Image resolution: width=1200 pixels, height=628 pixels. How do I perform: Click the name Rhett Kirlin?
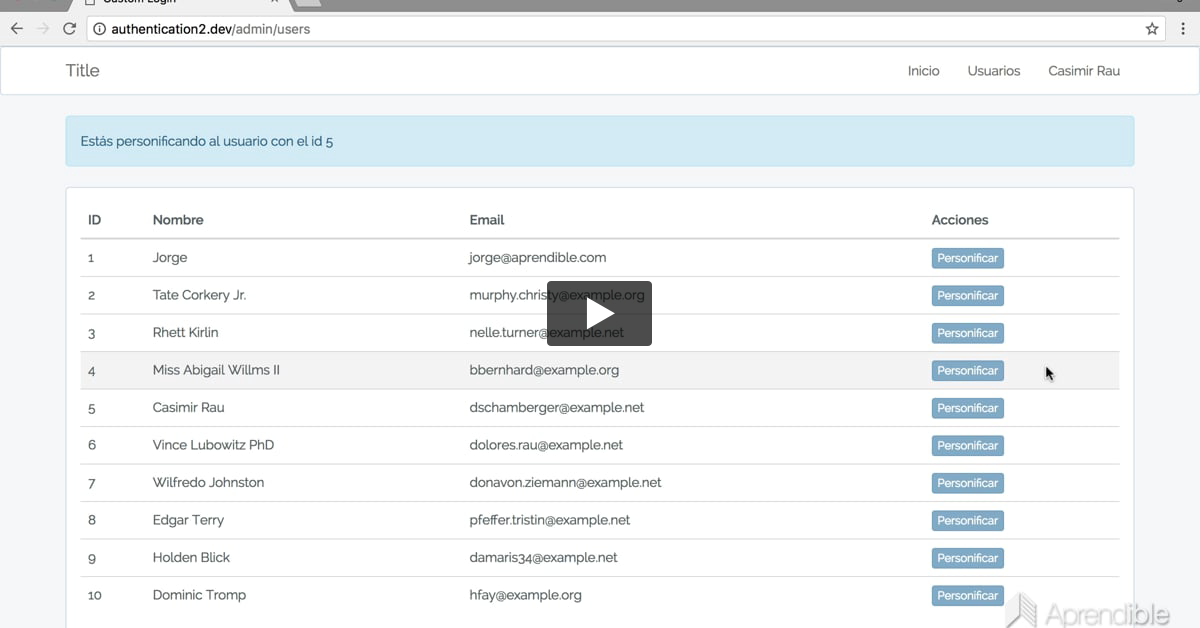coord(185,333)
